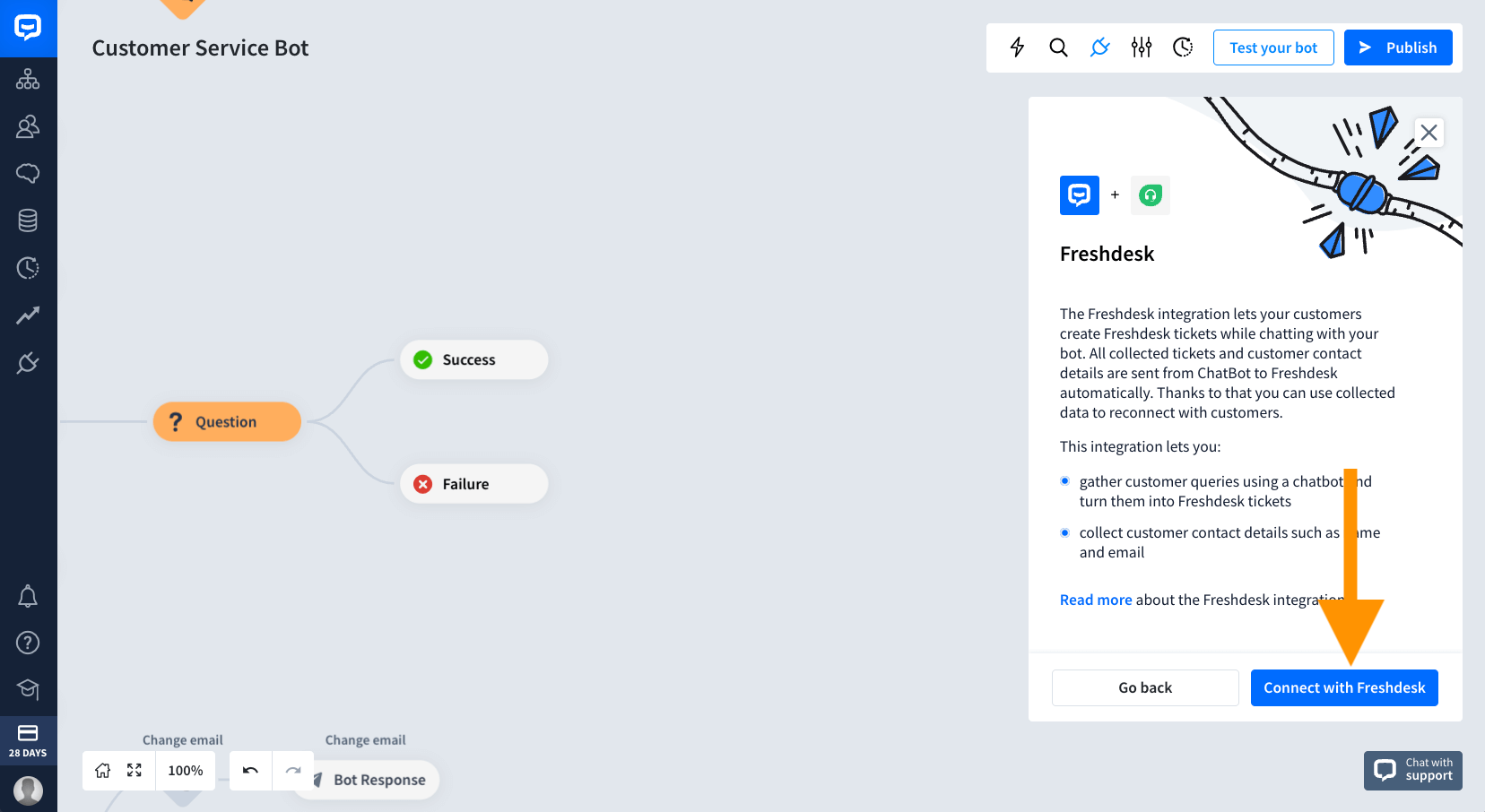Click the Customer Service Bot title

point(200,48)
